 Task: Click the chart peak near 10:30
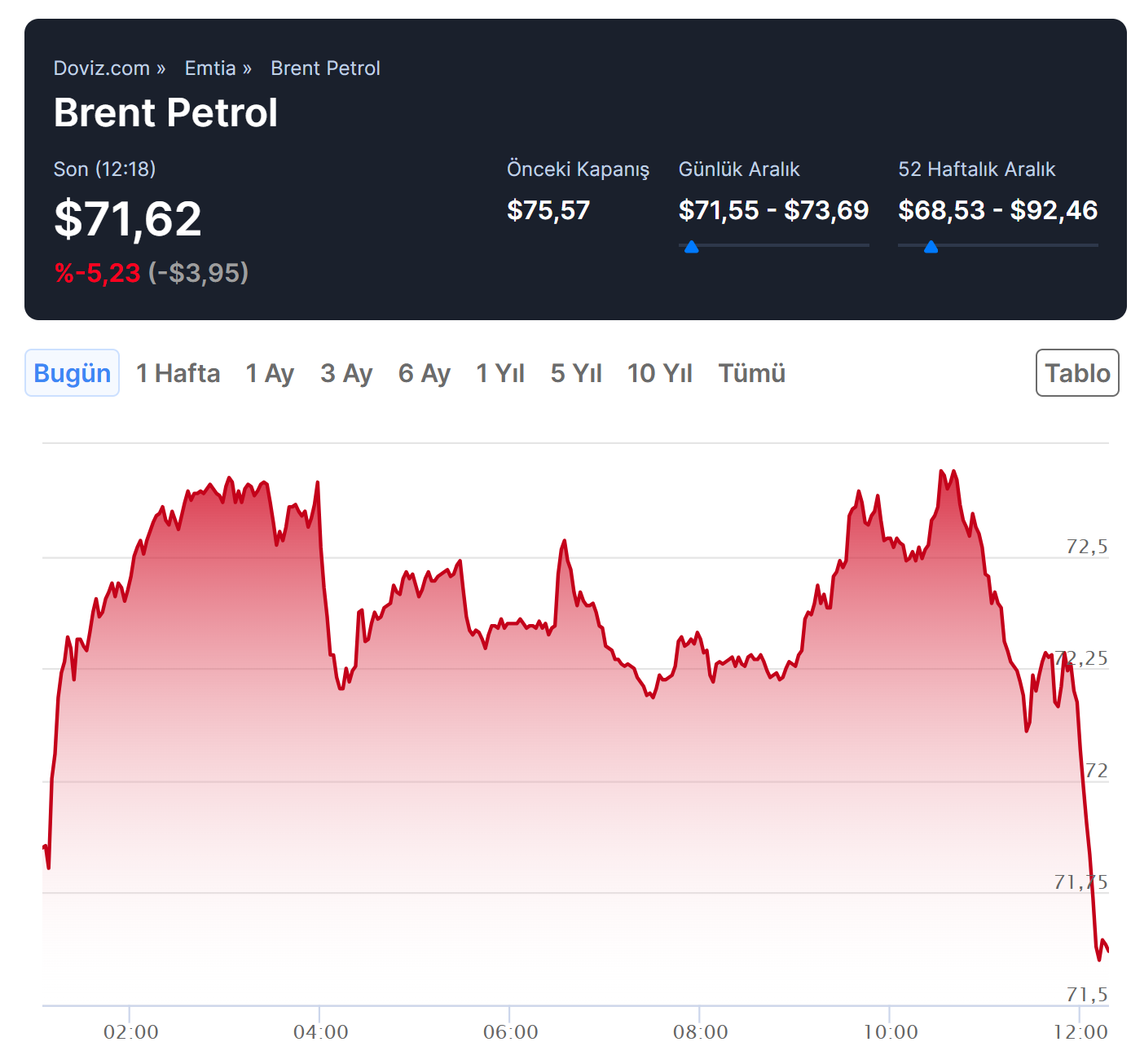point(943,473)
